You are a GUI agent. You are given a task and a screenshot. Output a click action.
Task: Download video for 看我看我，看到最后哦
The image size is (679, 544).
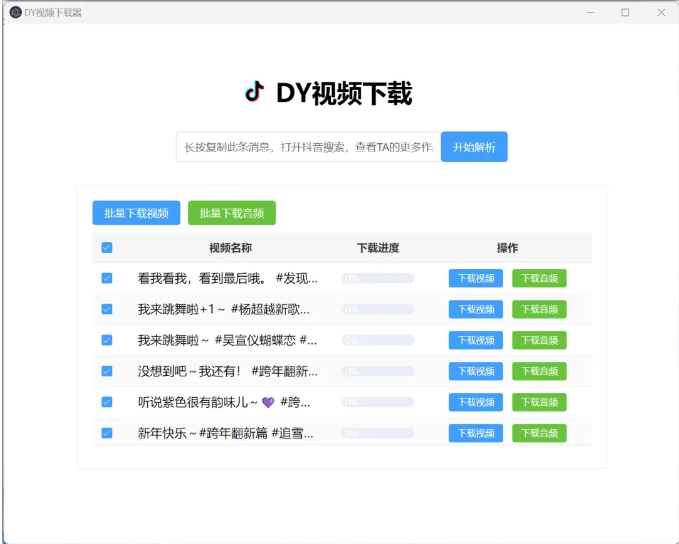[476, 278]
